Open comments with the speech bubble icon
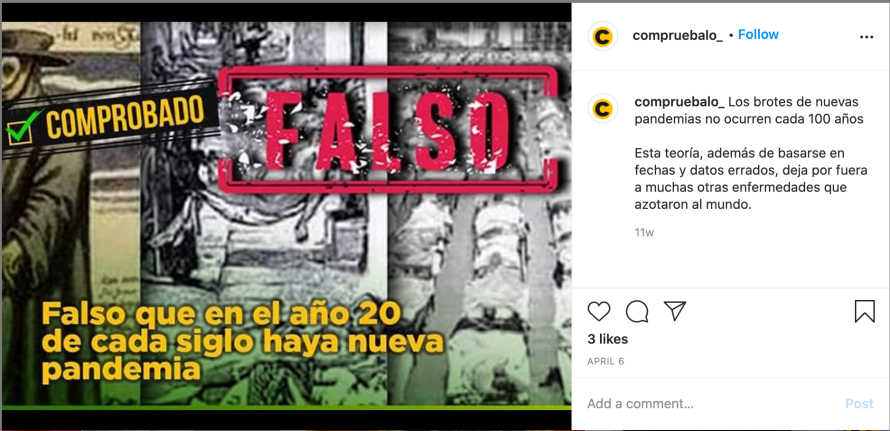This screenshot has width=890, height=431. tap(637, 311)
